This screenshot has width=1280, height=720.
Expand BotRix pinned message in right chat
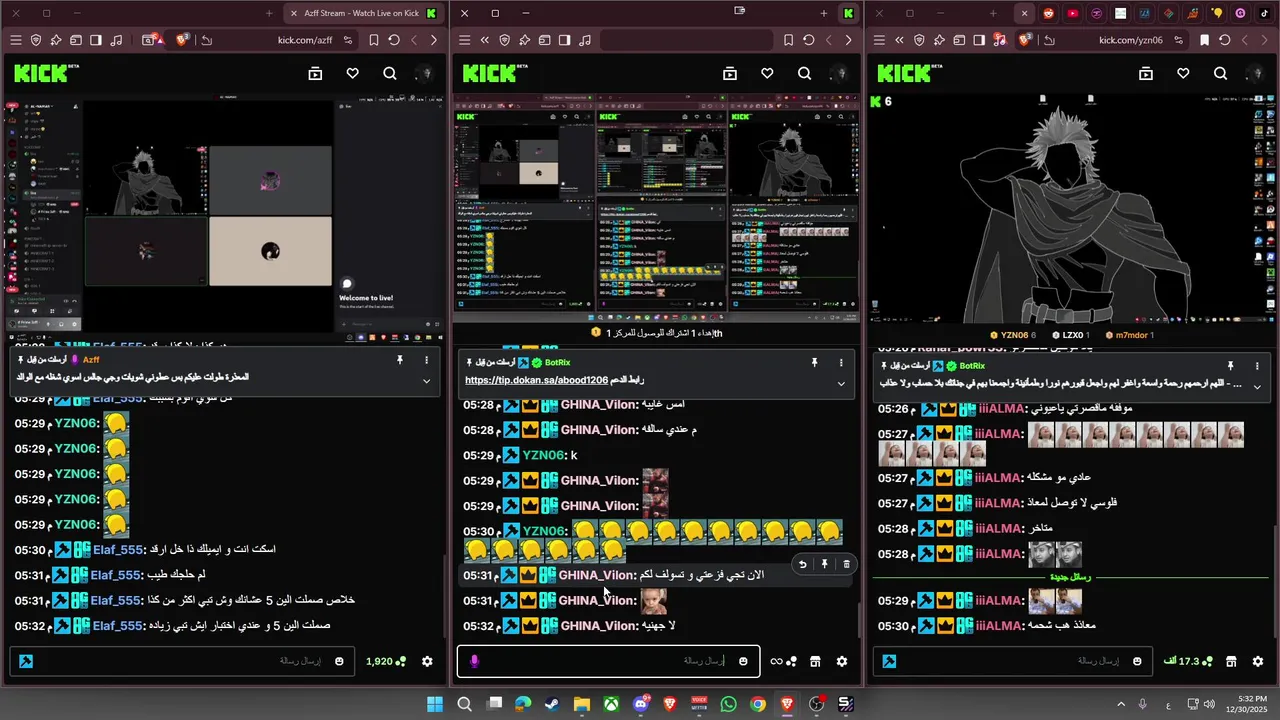click(x=1257, y=386)
